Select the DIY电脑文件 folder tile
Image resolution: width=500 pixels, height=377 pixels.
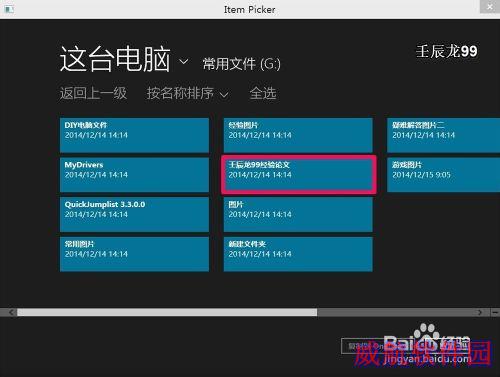[x=134, y=135]
